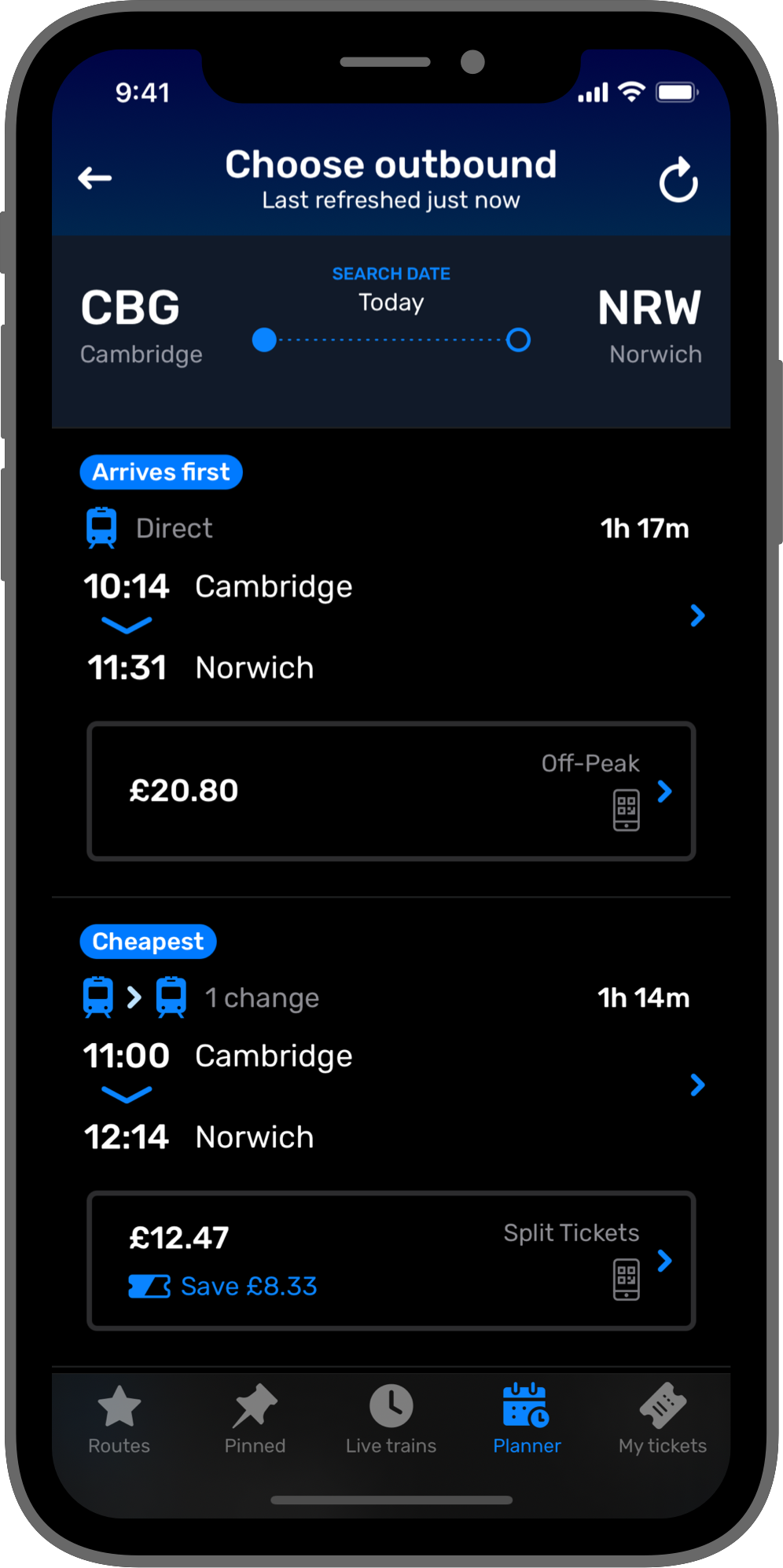The height and width of the screenshot is (1568, 783).
Task: Expand the 11:00 Cambridge journey stops chevron
Action: (x=127, y=1095)
